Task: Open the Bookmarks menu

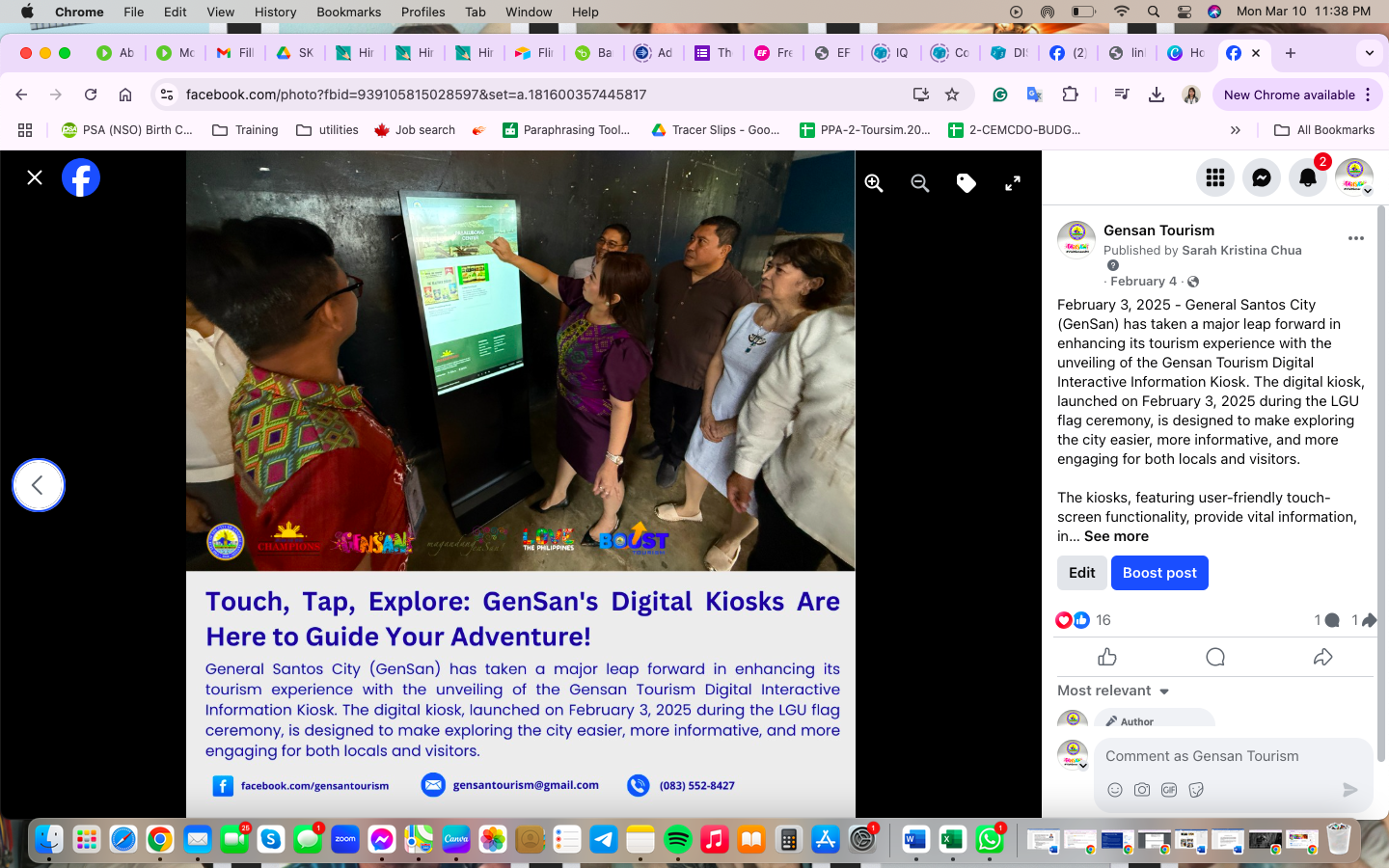Action: [x=349, y=12]
